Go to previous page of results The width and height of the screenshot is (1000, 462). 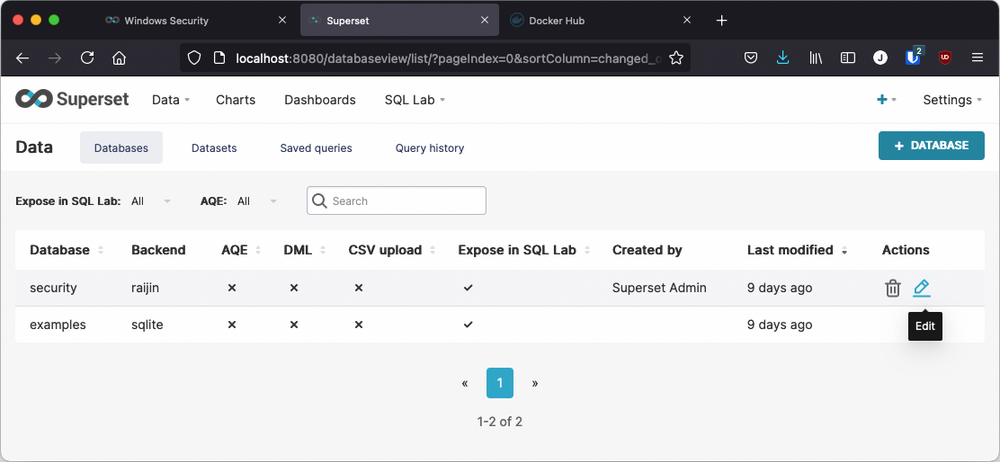(465, 383)
